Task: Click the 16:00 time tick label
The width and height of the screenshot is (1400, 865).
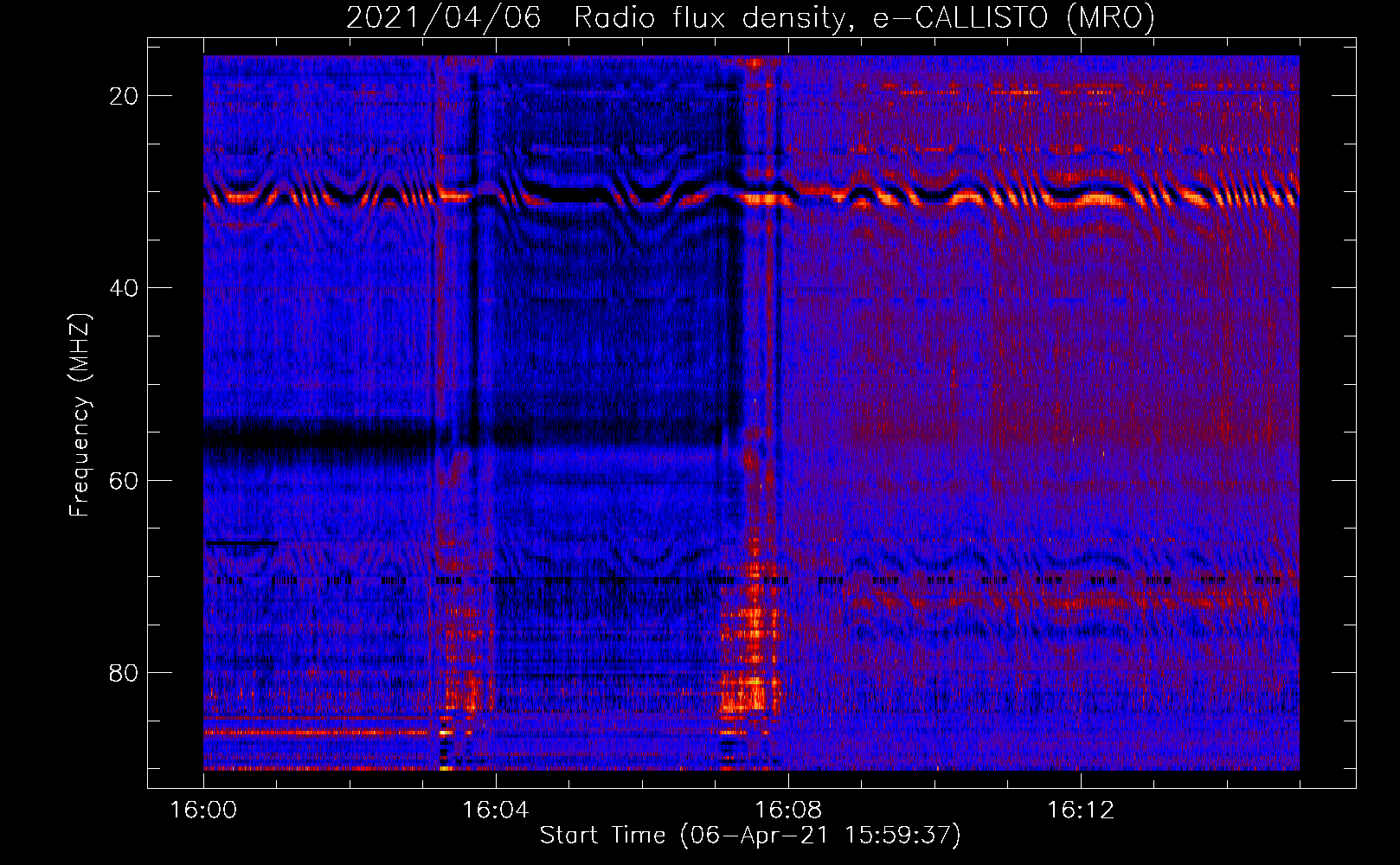Action: pos(203,811)
